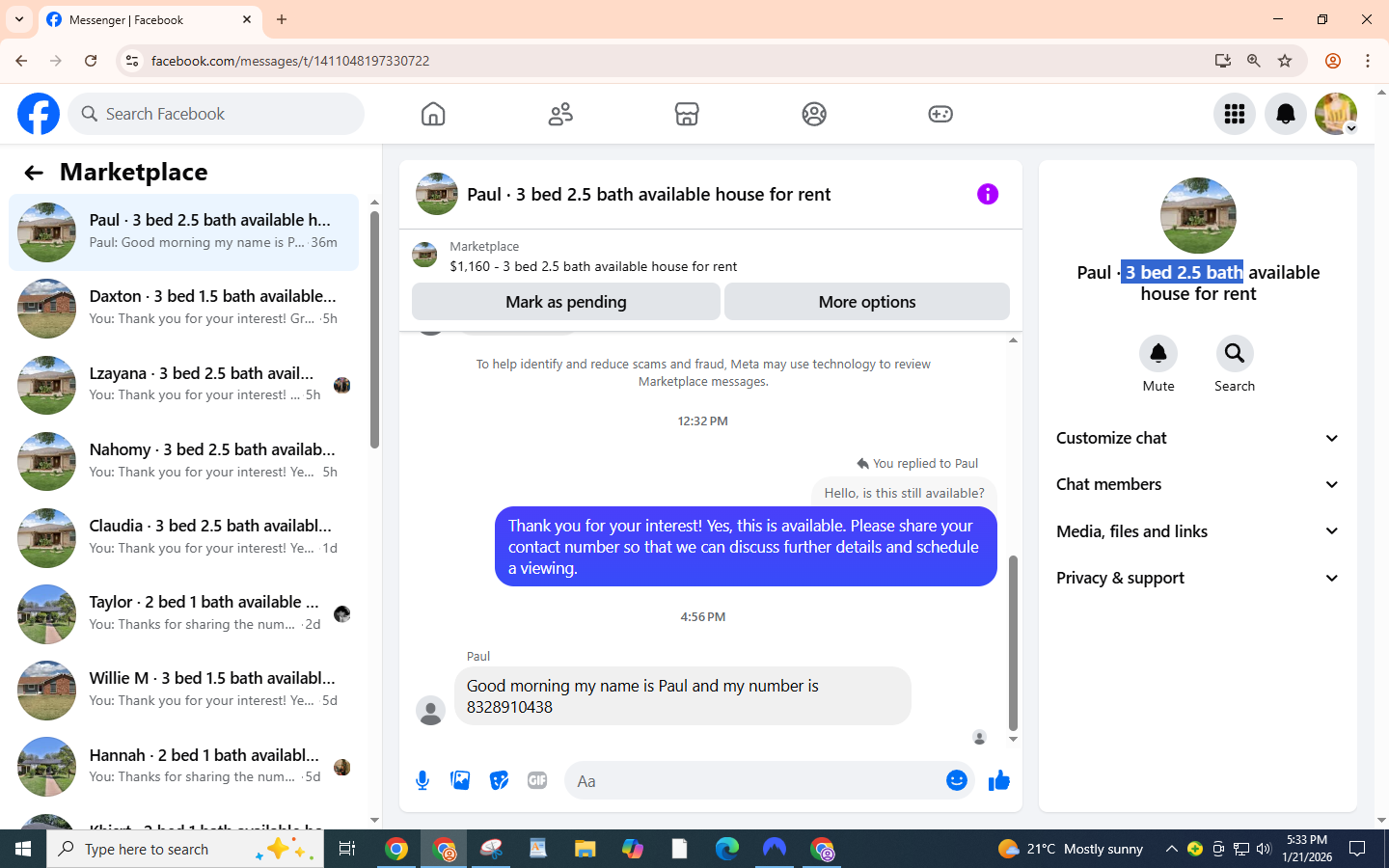This screenshot has width=1389, height=868.
Task: Click the address bar URL
Action: click(x=290, y=61)
